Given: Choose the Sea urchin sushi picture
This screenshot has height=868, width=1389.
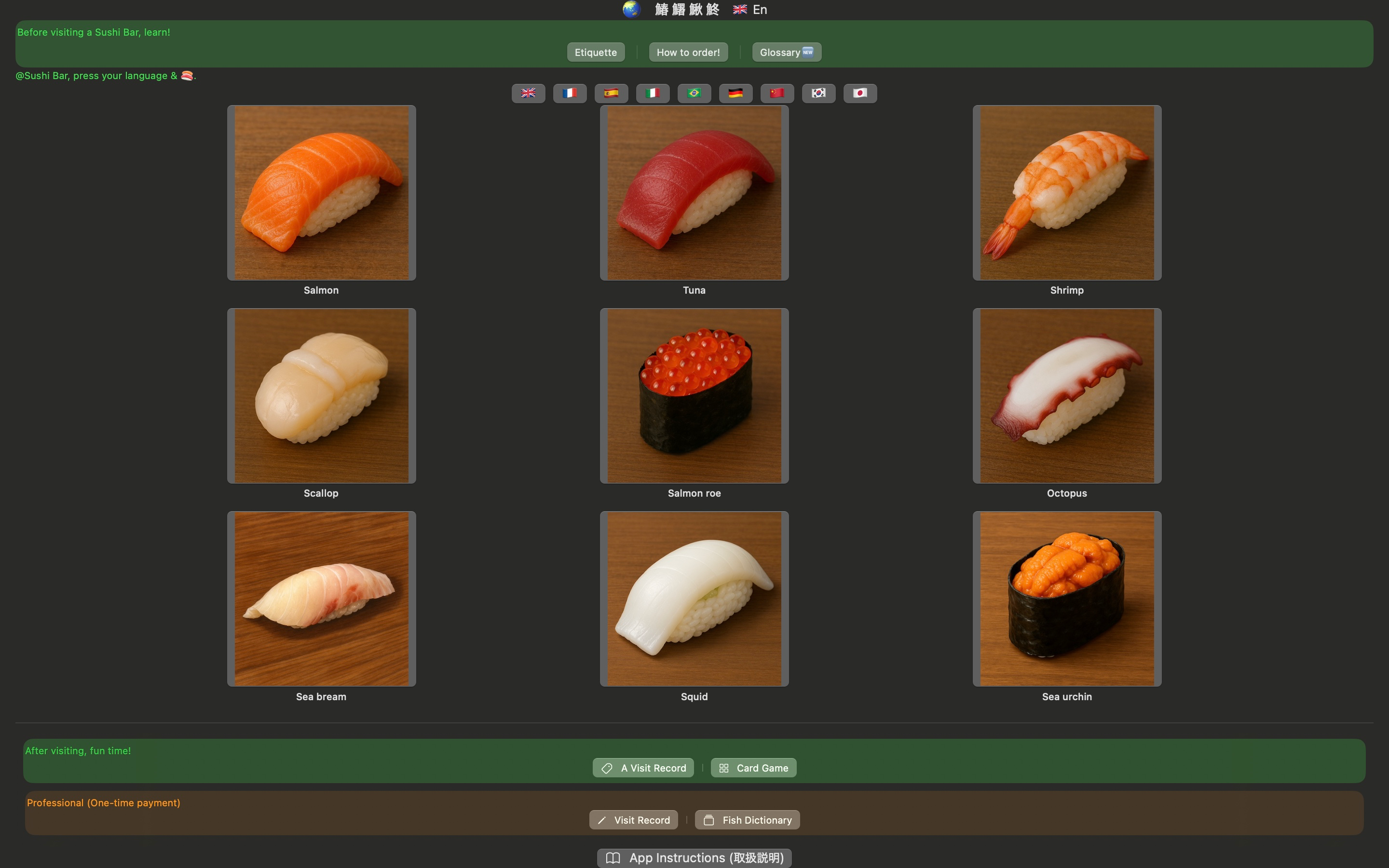Looking at the screenshot, I should (1067, 599).
